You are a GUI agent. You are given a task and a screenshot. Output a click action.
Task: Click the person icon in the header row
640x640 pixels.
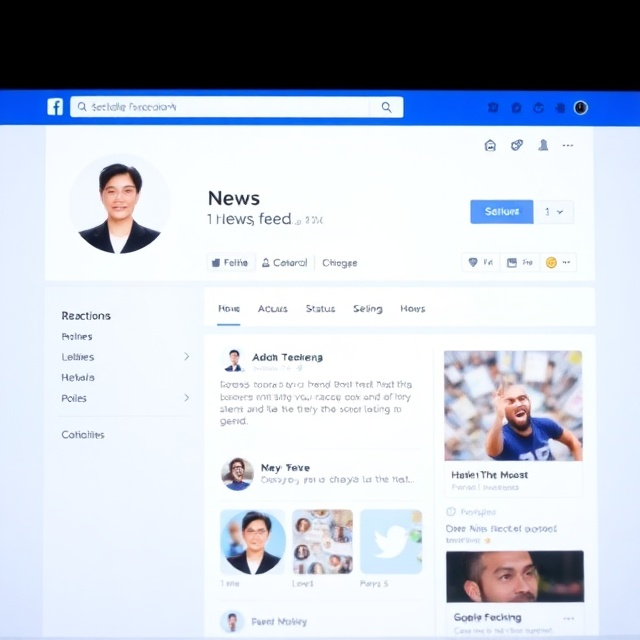(x=543, y=145)
